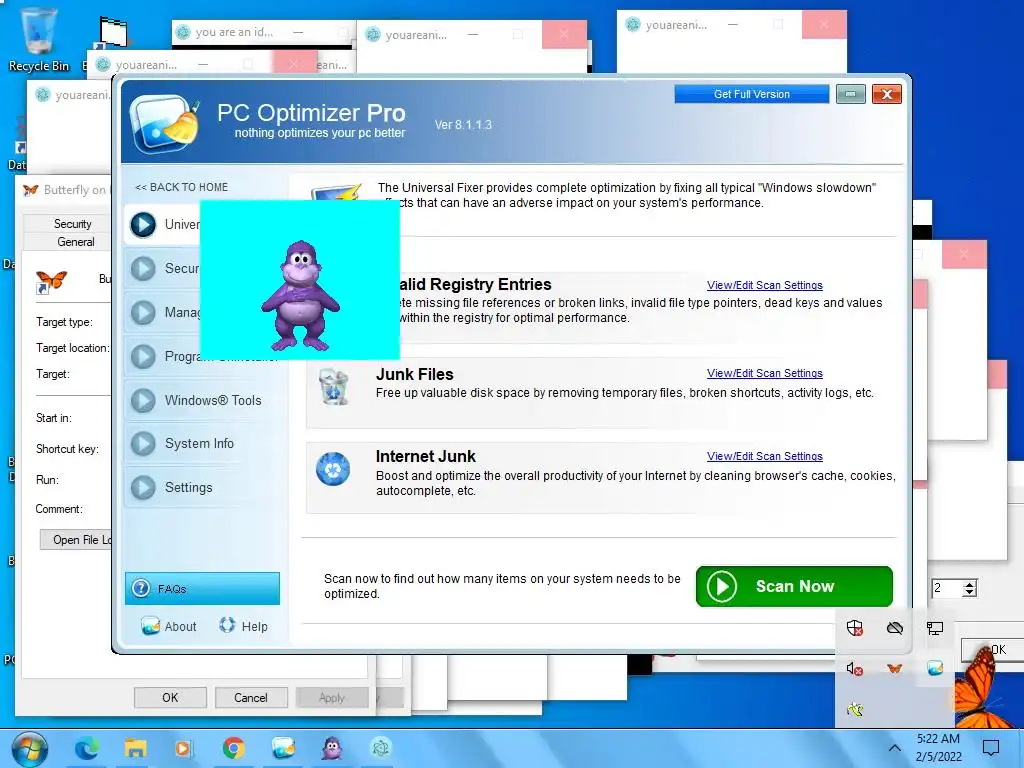This screenshot has height=768, width=1024.
Task: Open the Windows Start menu orb
Action: pyautogui.click(x=29, y=748)
